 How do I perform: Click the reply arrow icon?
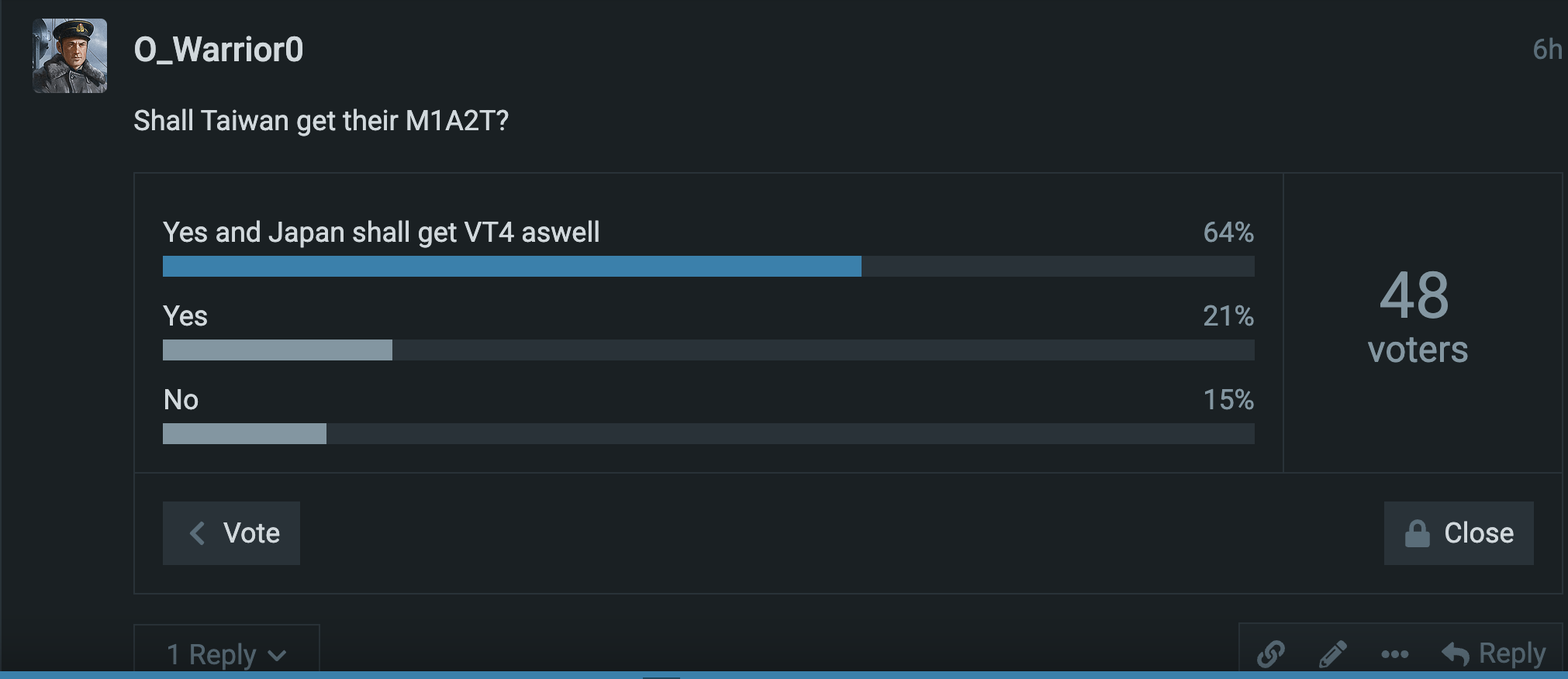1455,654
